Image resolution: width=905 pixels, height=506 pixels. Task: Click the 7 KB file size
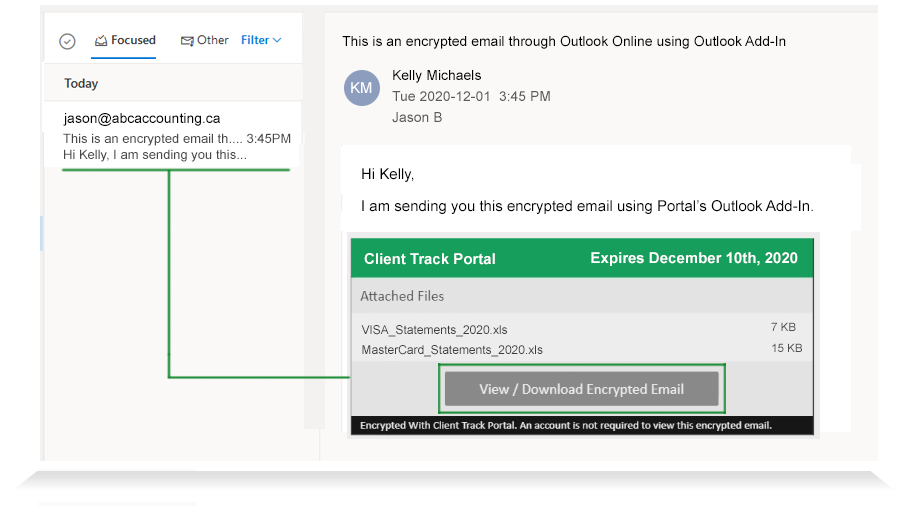(x=783, y=327)
